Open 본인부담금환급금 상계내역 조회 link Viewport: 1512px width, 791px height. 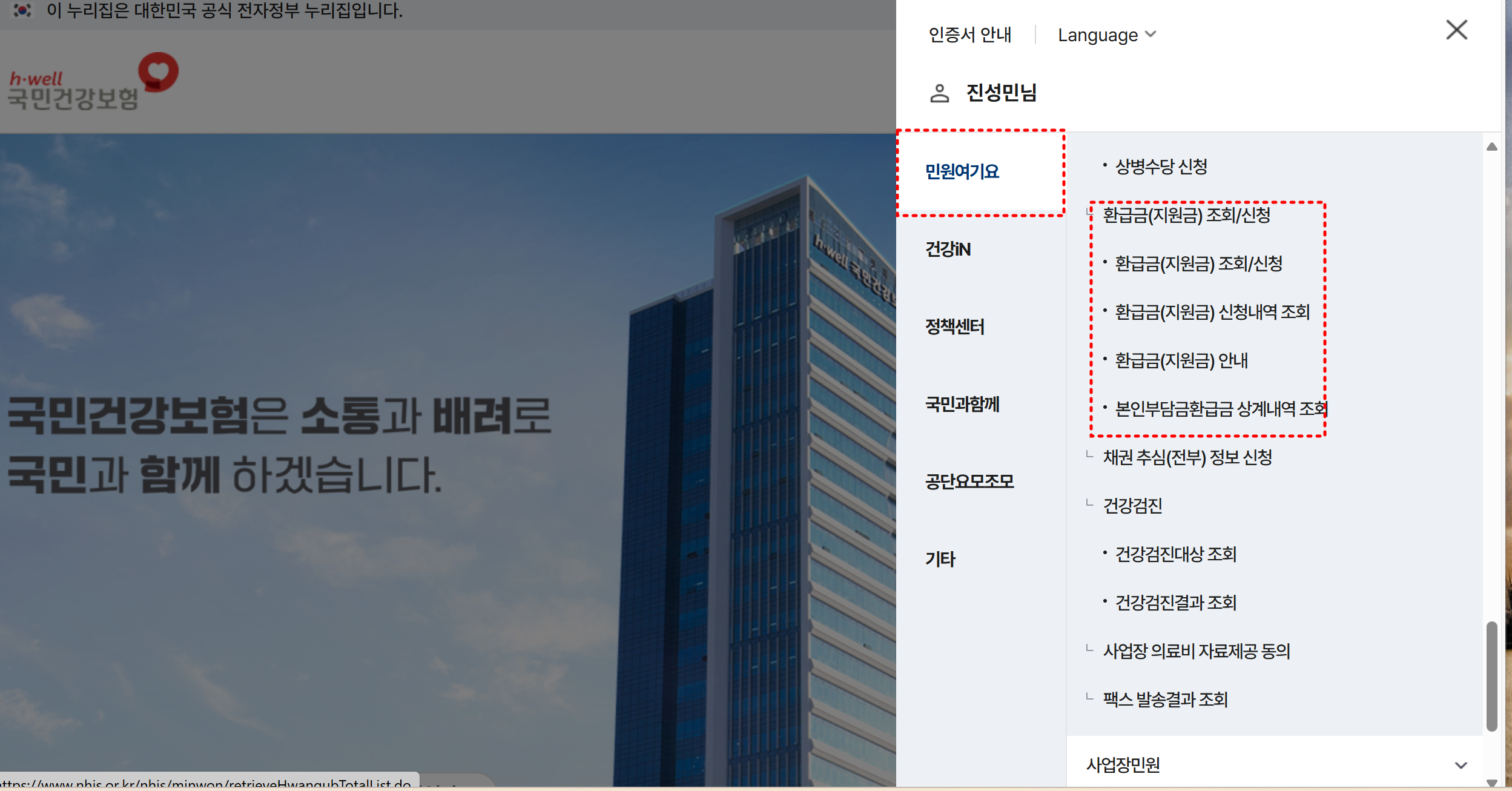pyautogui.click(x=1220, y=409)
